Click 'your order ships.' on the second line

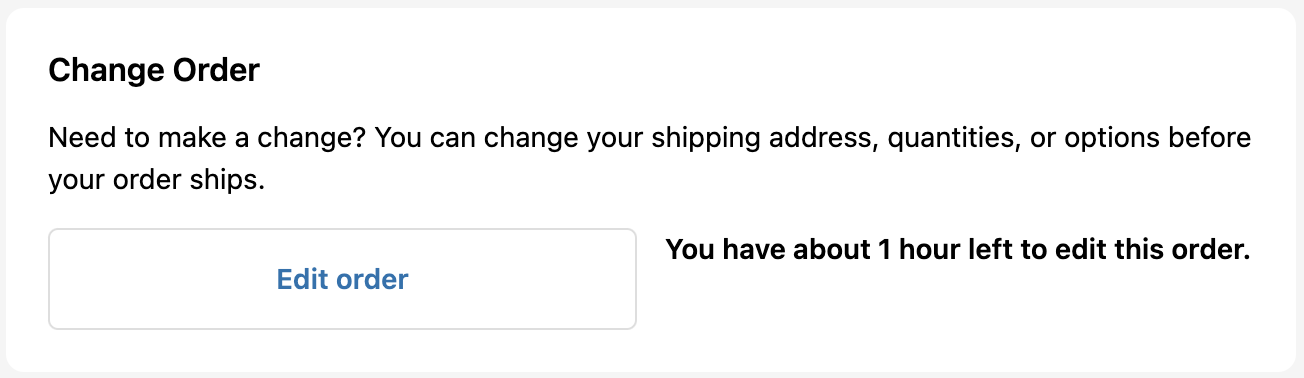pos(156,182)
